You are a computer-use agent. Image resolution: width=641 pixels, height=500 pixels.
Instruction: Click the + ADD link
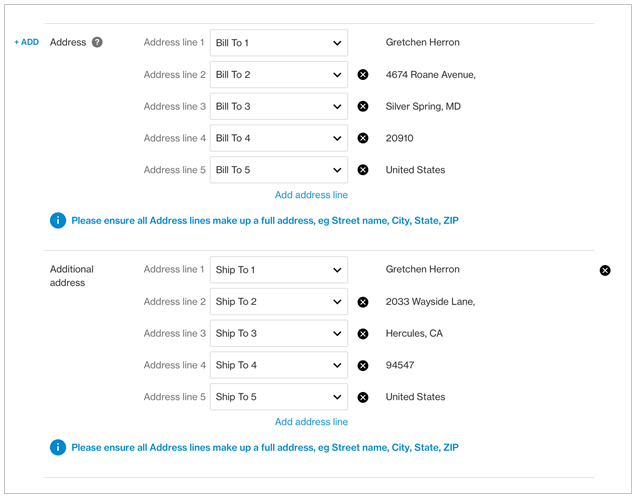click(x=26, y=43)
